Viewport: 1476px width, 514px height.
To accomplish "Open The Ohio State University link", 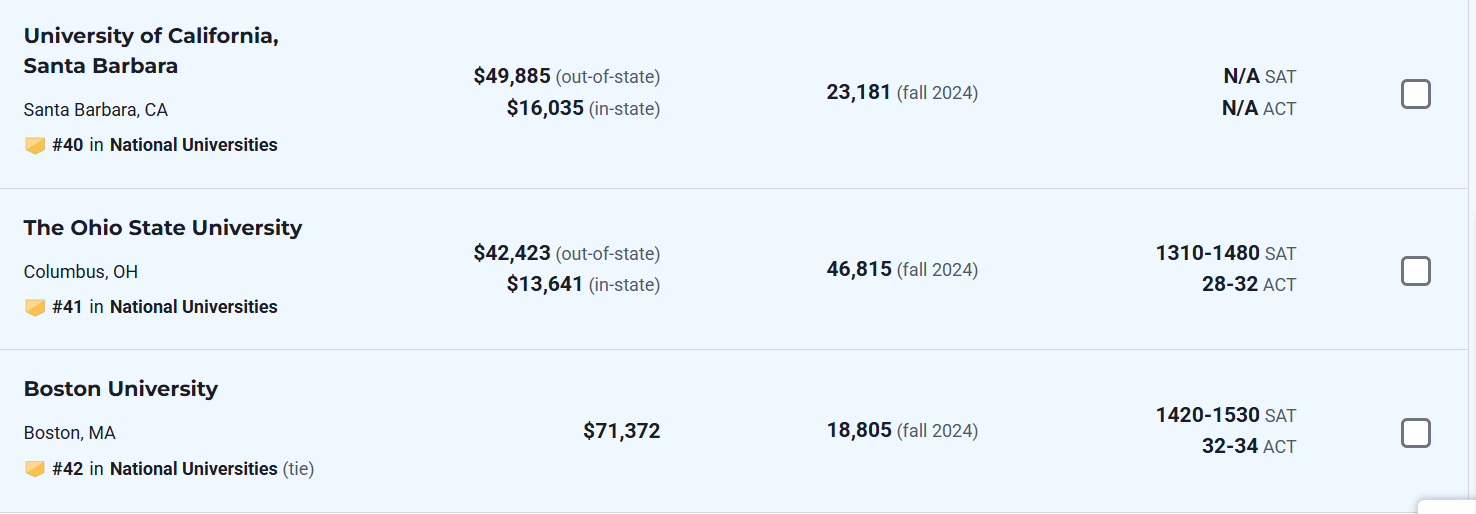I will (x=163, y=228).
